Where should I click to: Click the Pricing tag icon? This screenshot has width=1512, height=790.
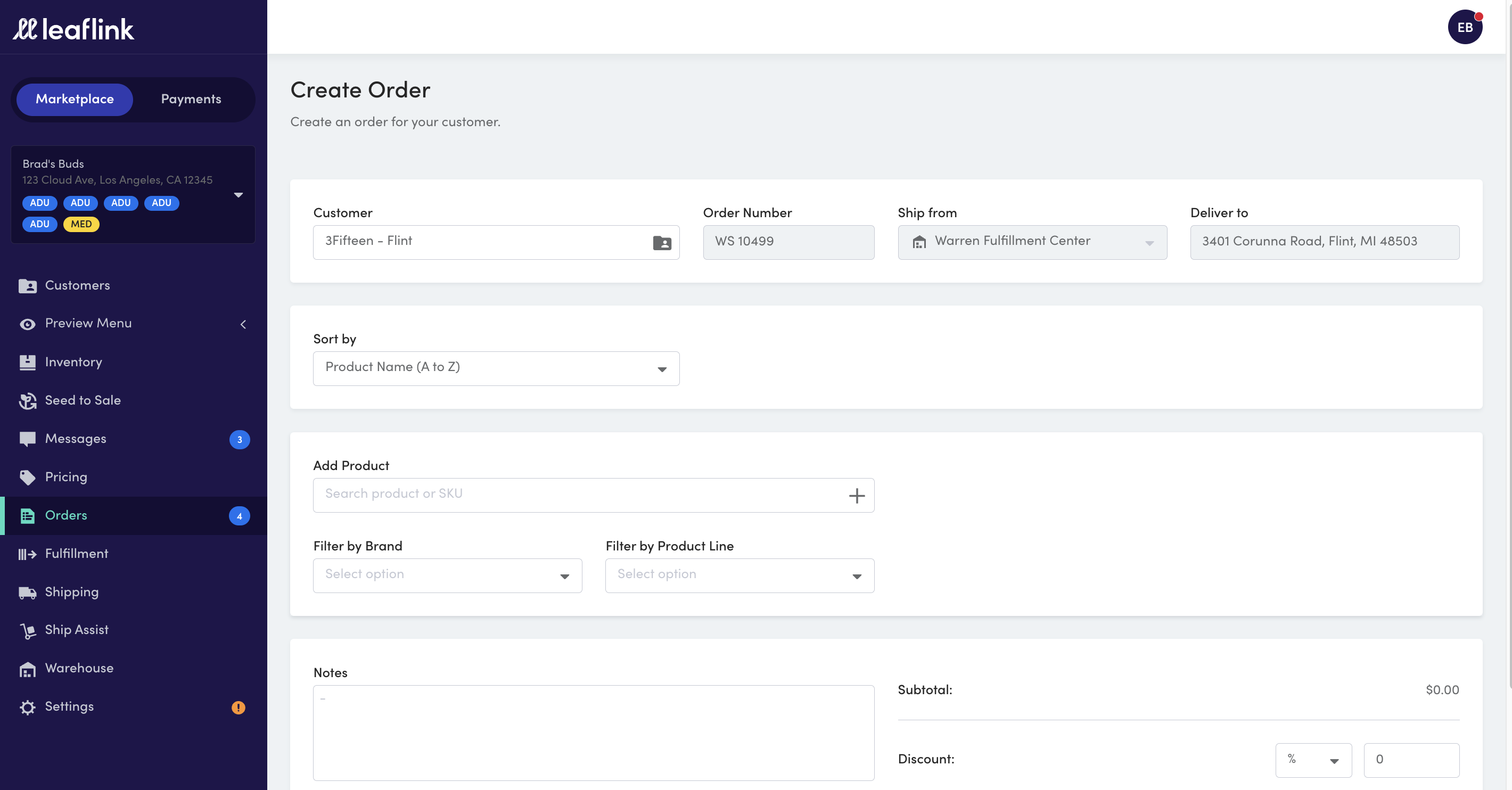pos(28,477)
